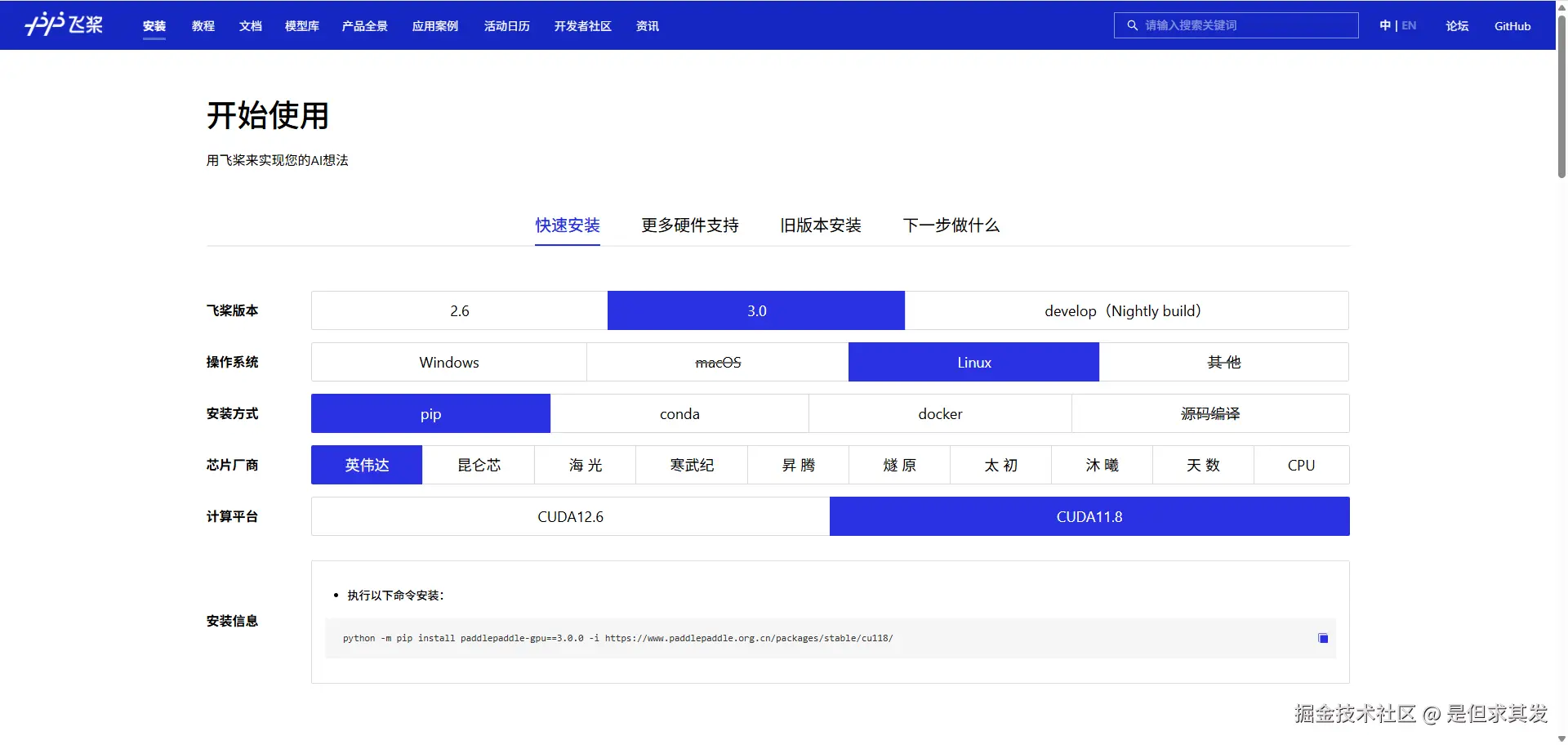The height and width of the screenshot is (745, 1568).
Task: Open the 论坛 forum link
Action: pyautogui.click(x=1455, y=25)
